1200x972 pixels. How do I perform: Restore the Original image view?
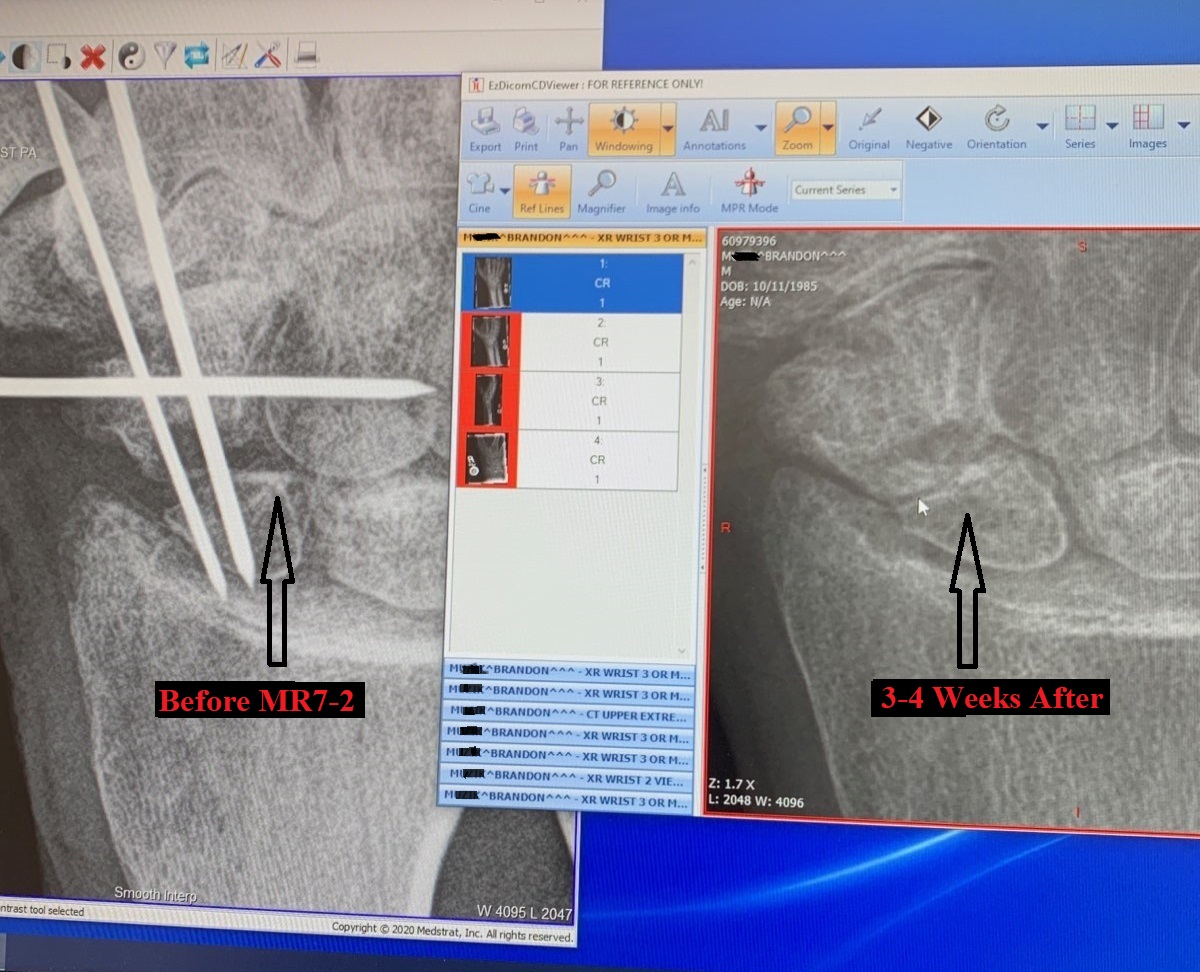[869, 130]
